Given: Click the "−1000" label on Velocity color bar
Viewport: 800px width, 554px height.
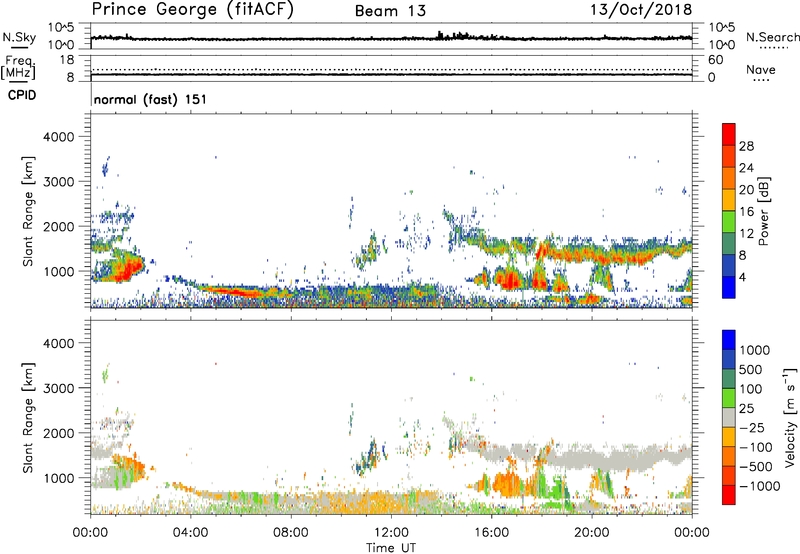Looking at the screenshot, I should (x=760, y=486).
